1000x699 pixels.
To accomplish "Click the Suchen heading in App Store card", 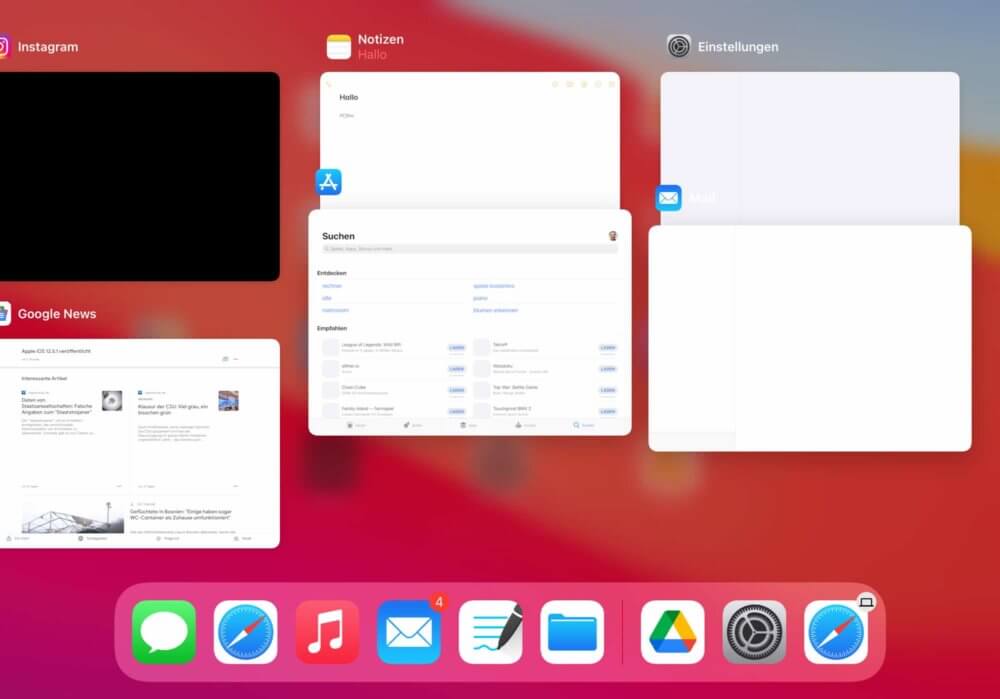I will click(x=338, y=236).
